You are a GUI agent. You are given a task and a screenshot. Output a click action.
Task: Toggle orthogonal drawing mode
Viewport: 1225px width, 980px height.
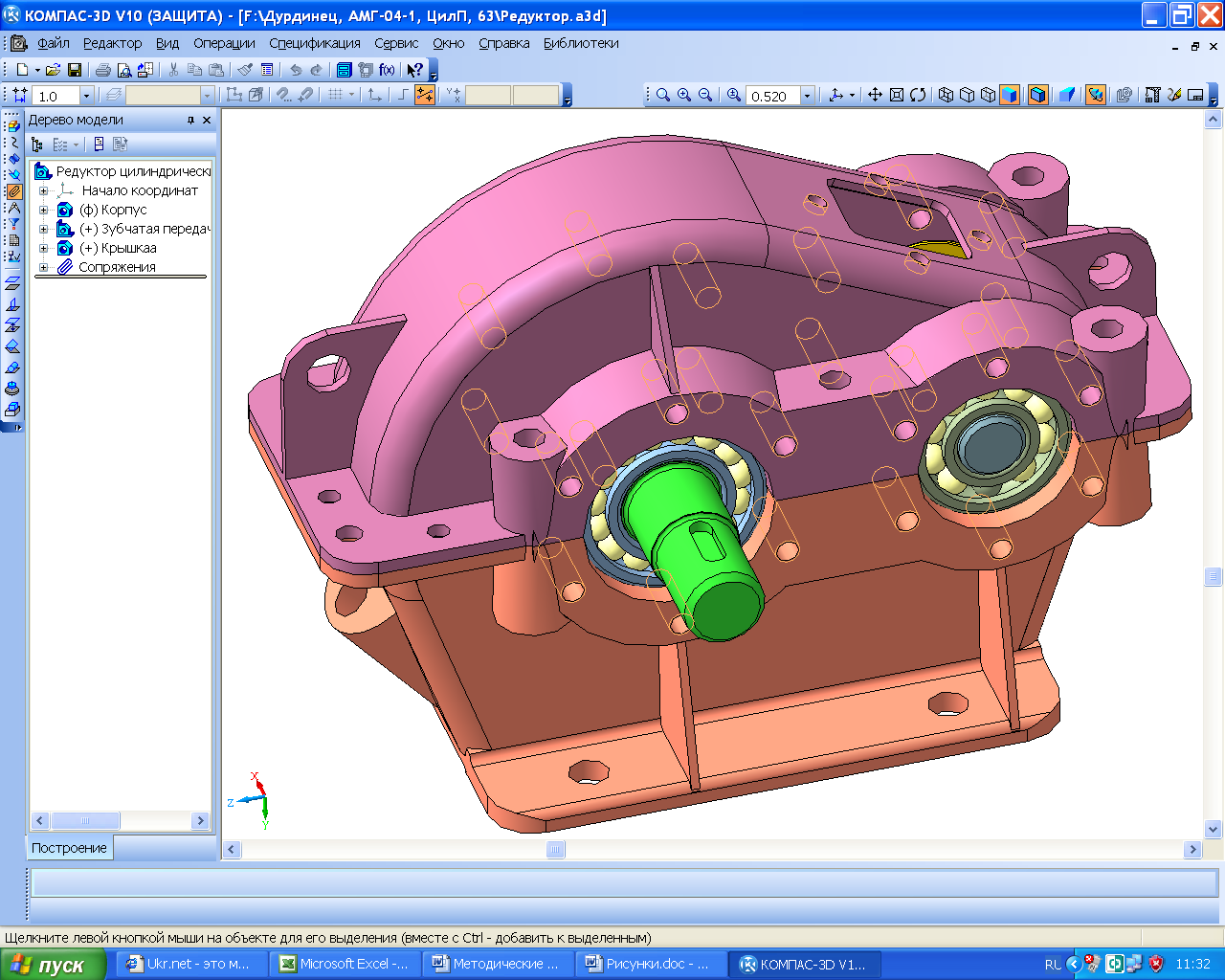403,96
